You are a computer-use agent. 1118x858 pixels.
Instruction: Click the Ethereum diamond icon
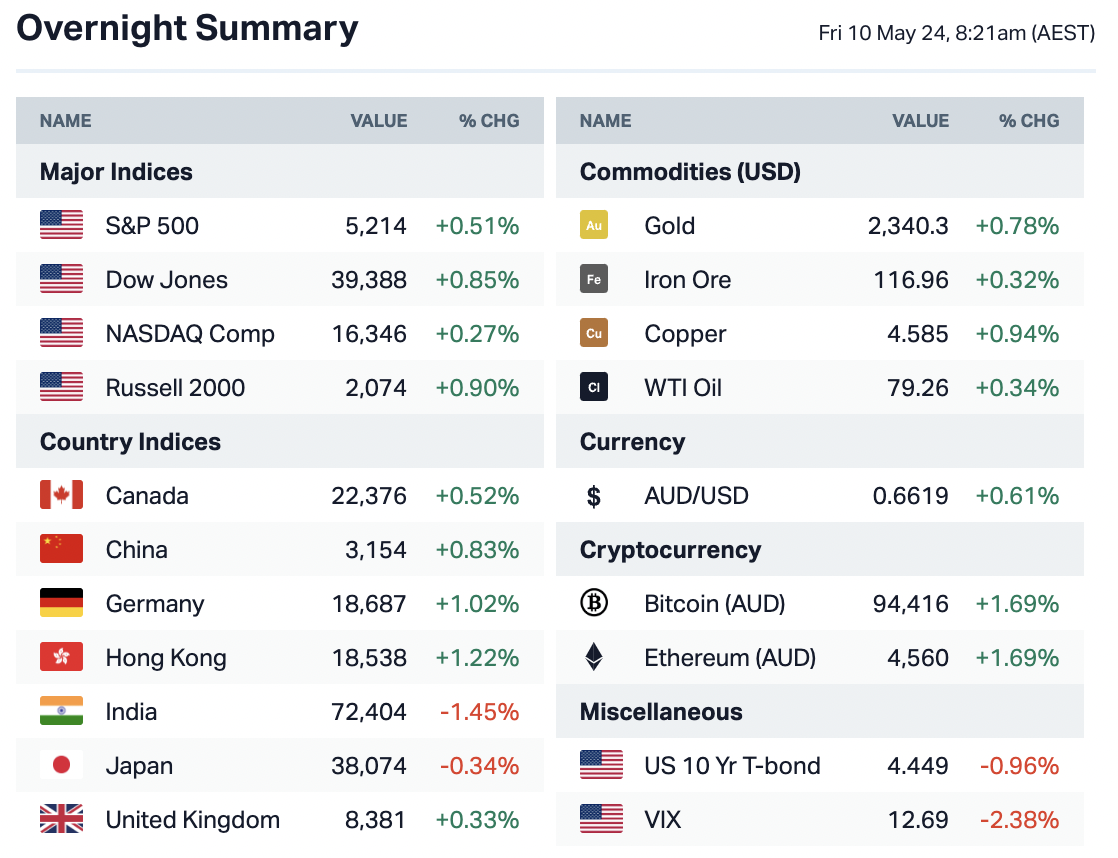coord(594,658)
